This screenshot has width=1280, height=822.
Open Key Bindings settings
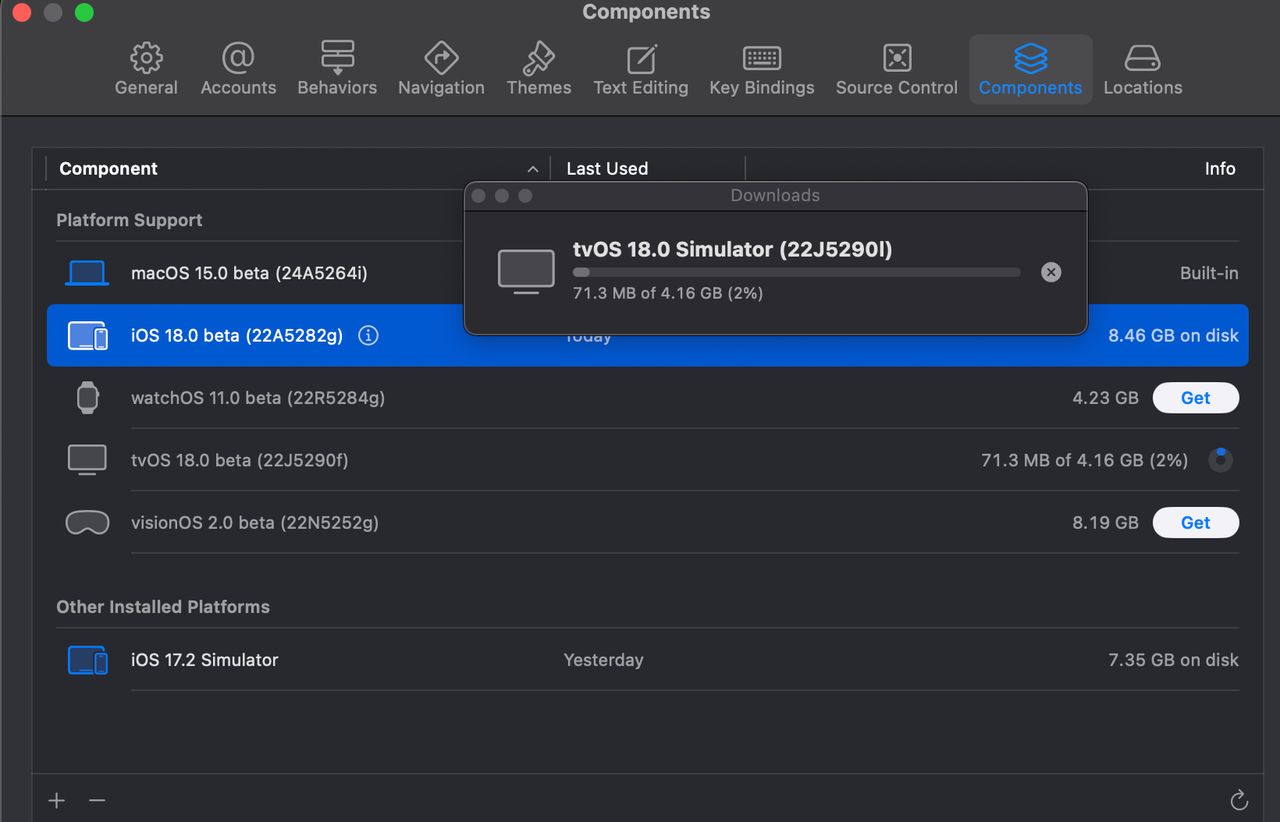click(x=761, y=69)
